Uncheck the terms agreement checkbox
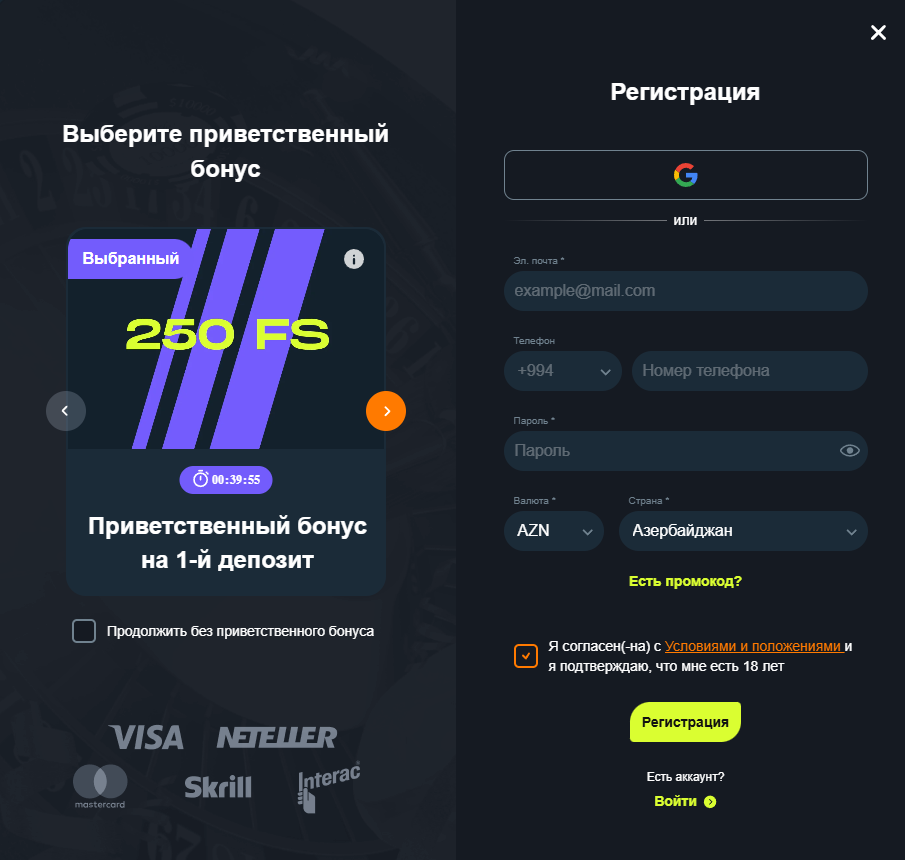 [x=526, y=656]
